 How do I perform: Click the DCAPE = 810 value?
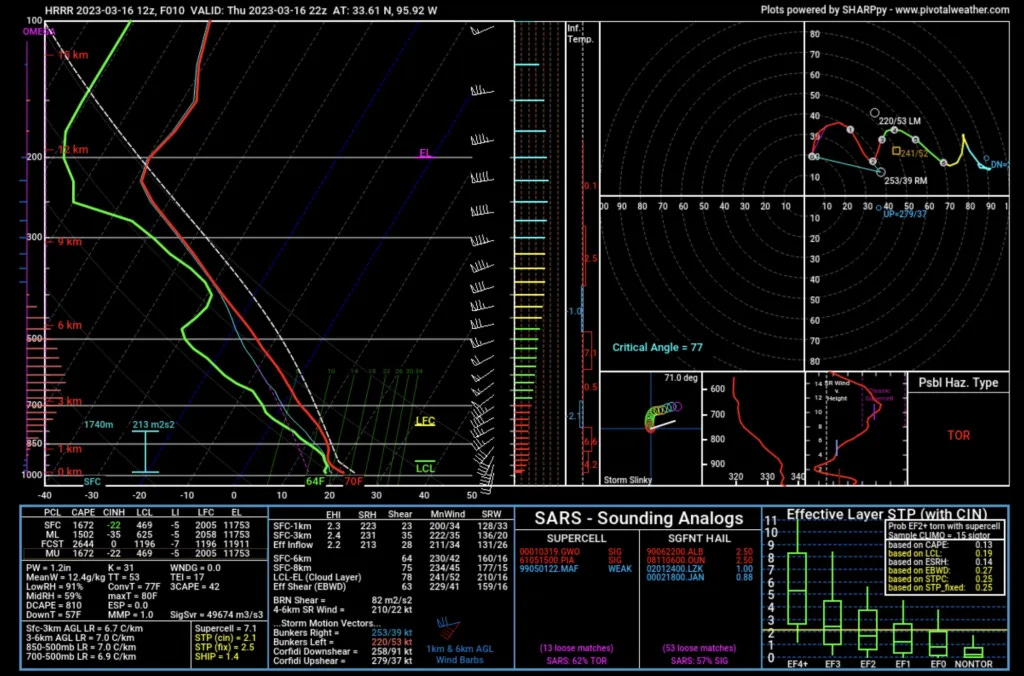[54, 605]
